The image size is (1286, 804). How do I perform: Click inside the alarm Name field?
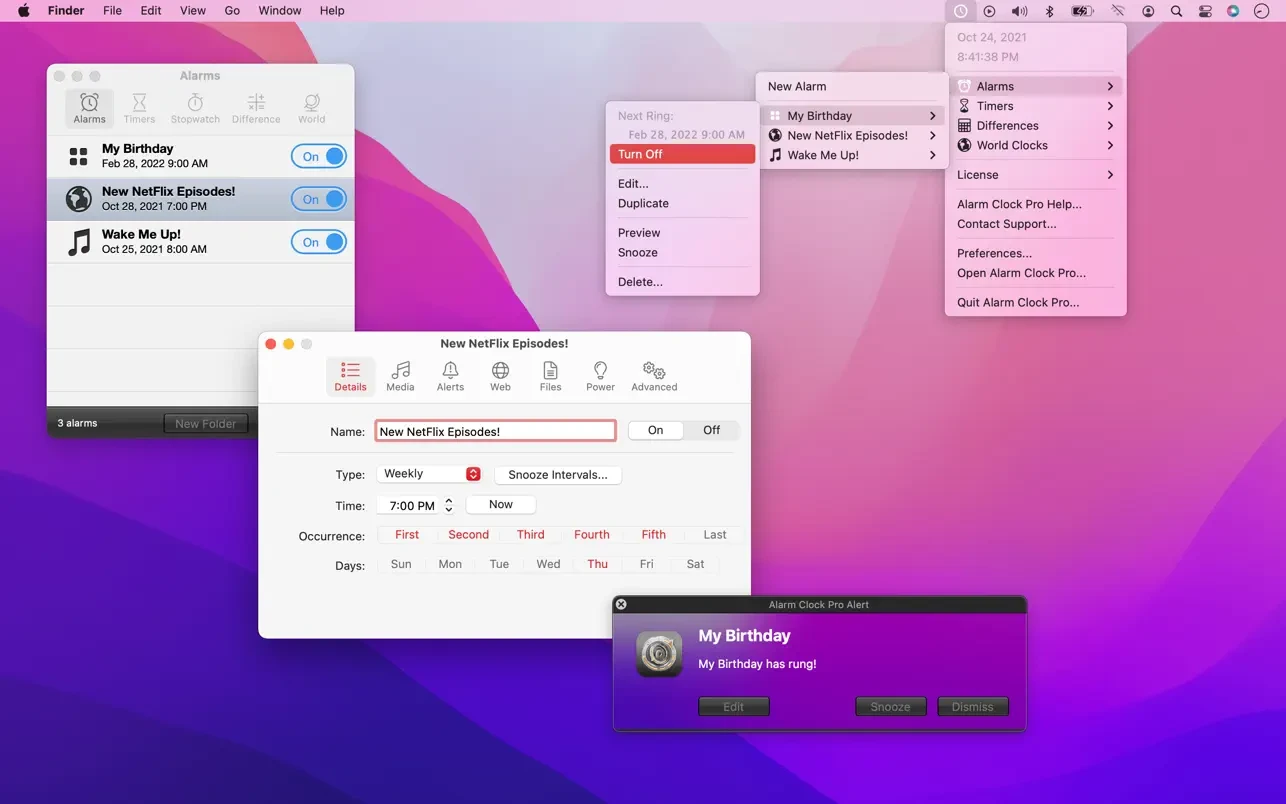point(495,430)
